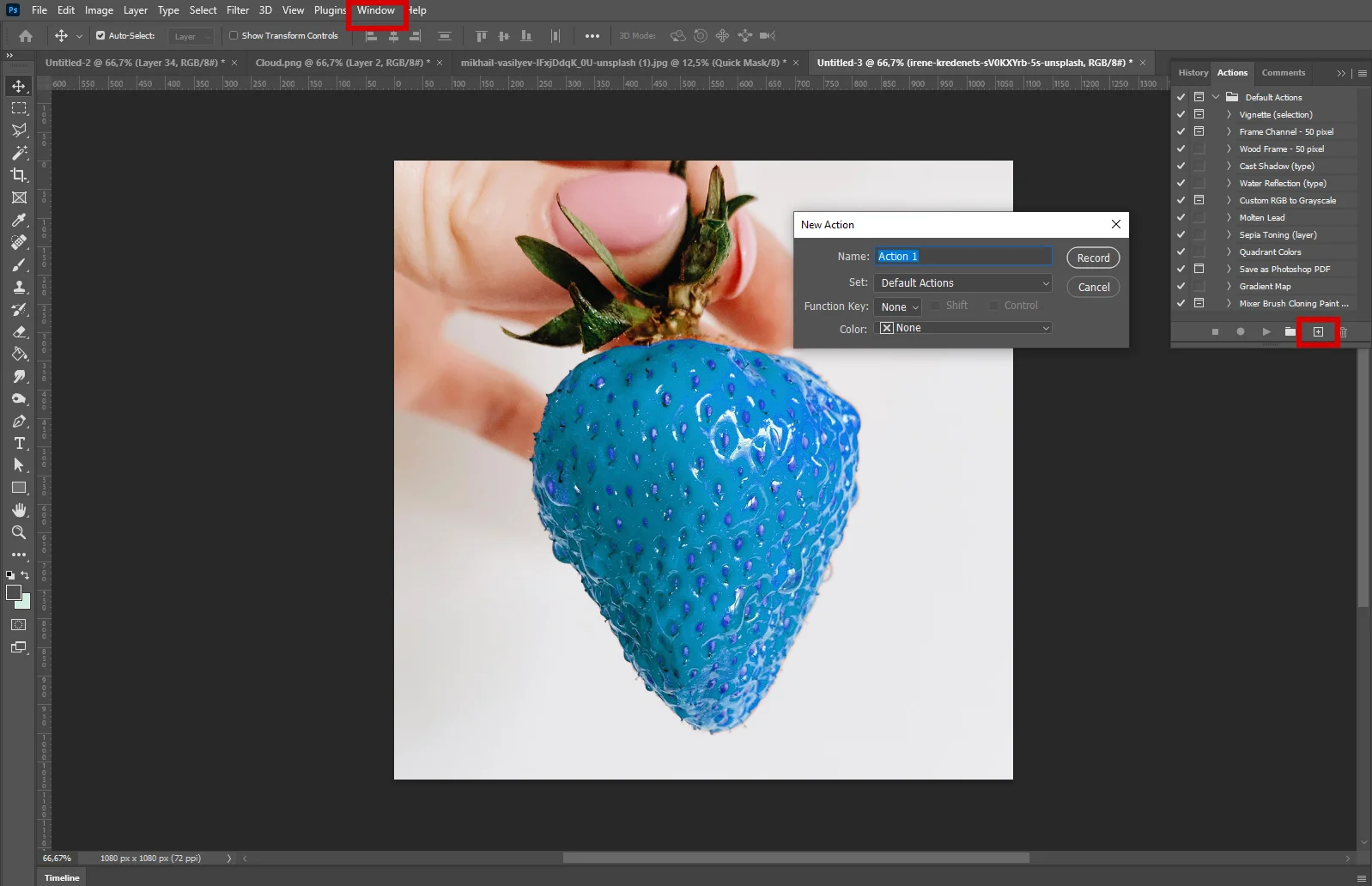
Task: Toggle the Auto-Select checkbox
Action: point(100,36)
